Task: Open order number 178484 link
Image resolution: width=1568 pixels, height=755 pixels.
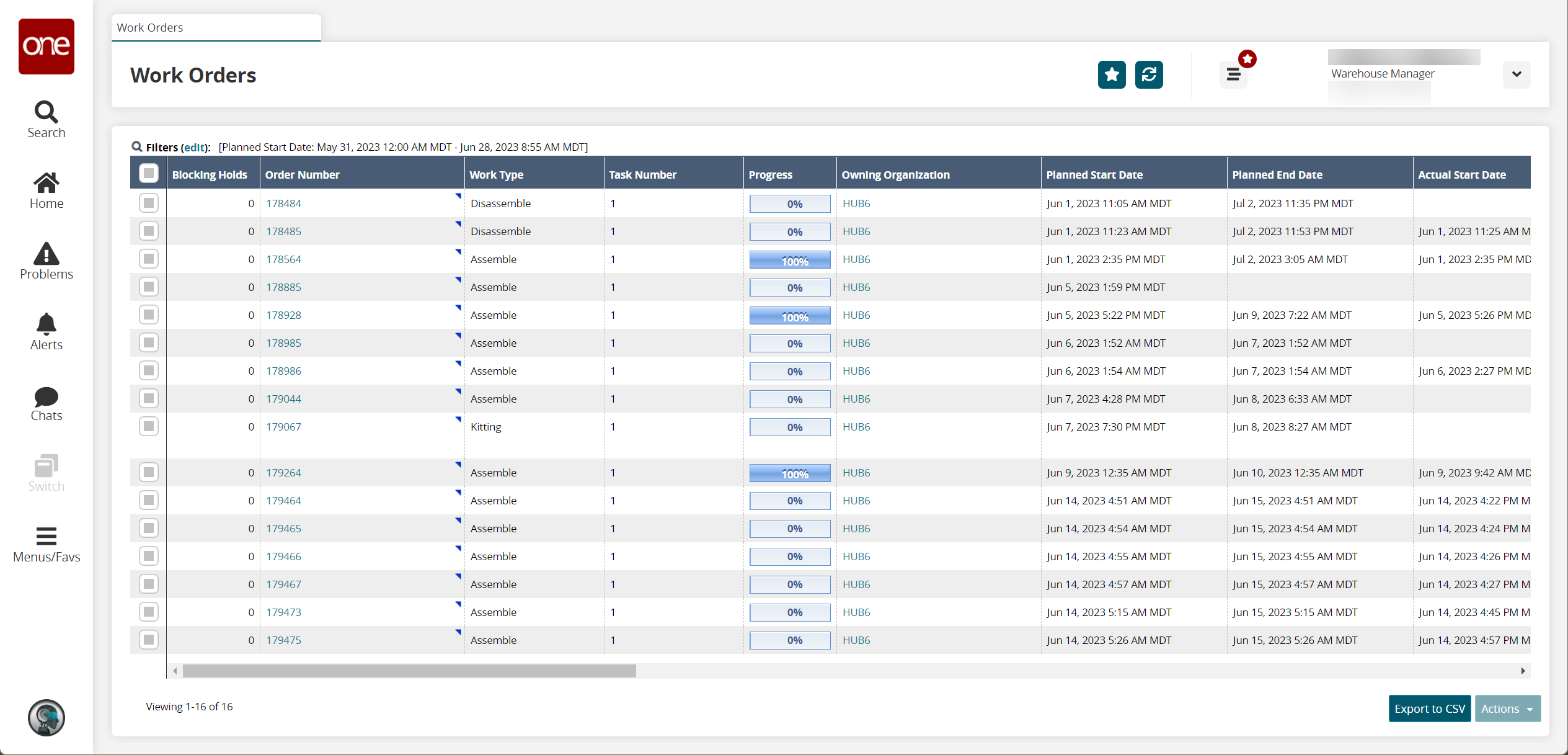Action: pyautogui.click(x=283, y=203)
